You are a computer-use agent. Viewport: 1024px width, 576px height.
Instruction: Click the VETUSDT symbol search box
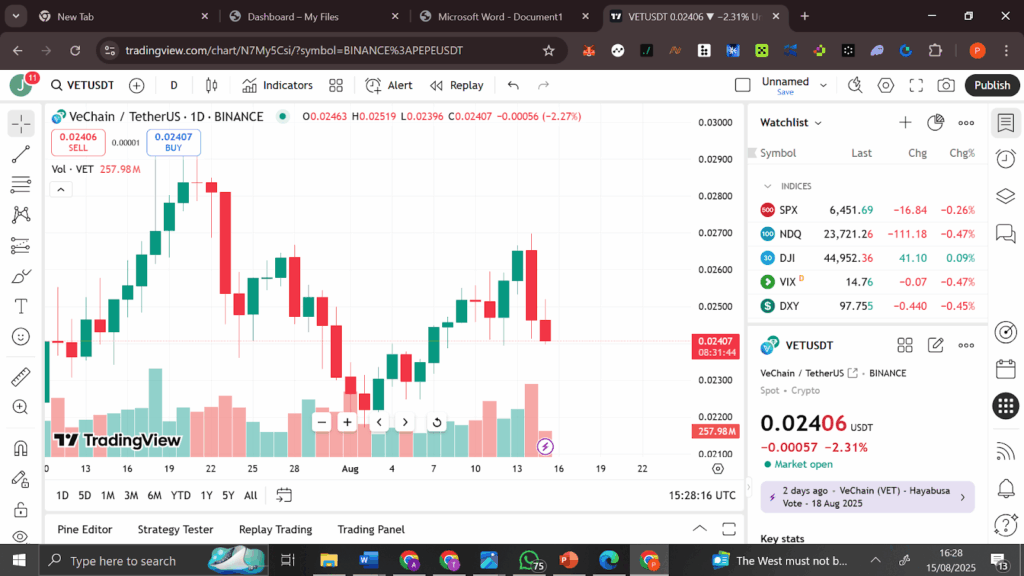(83, 85)
